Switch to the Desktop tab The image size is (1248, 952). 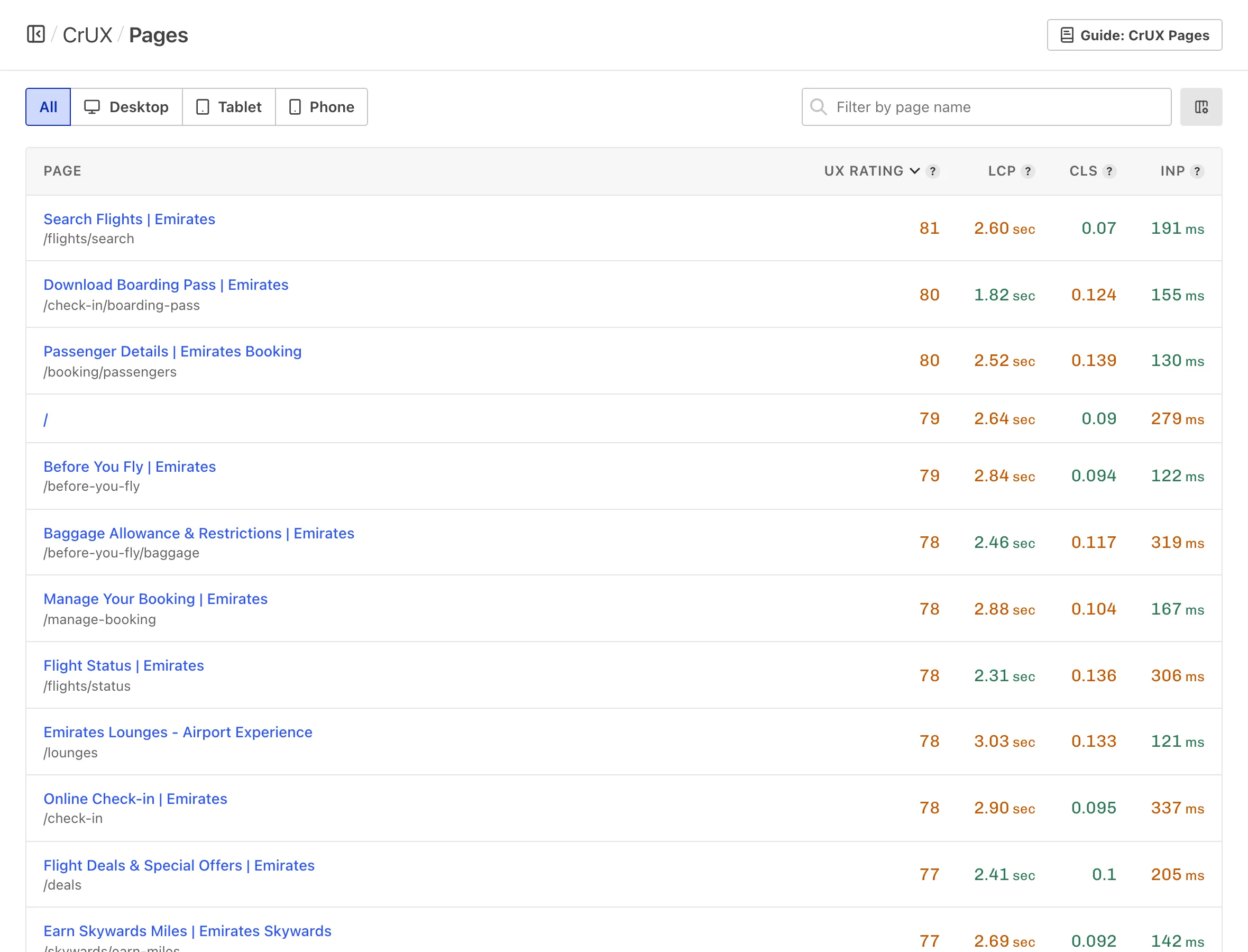126,106
